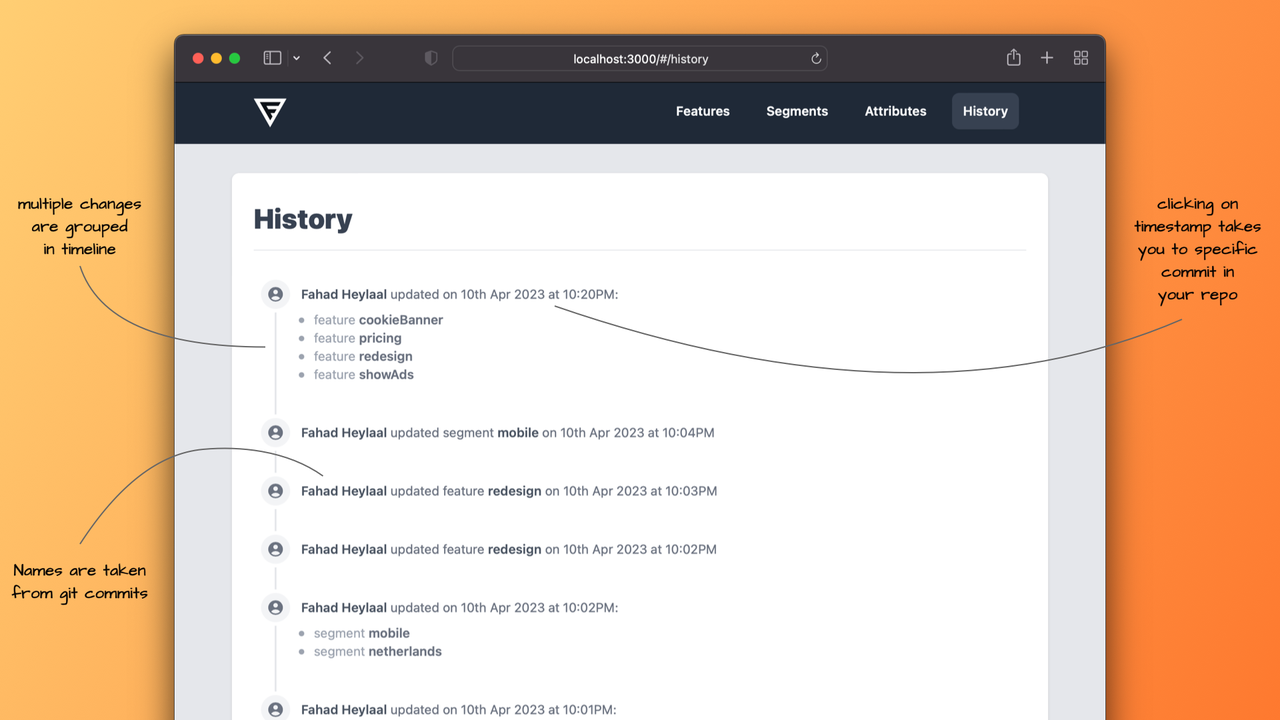Open the redesign link in 10:20PM list
Screen dimensions: 1280x720
[385, 356]
